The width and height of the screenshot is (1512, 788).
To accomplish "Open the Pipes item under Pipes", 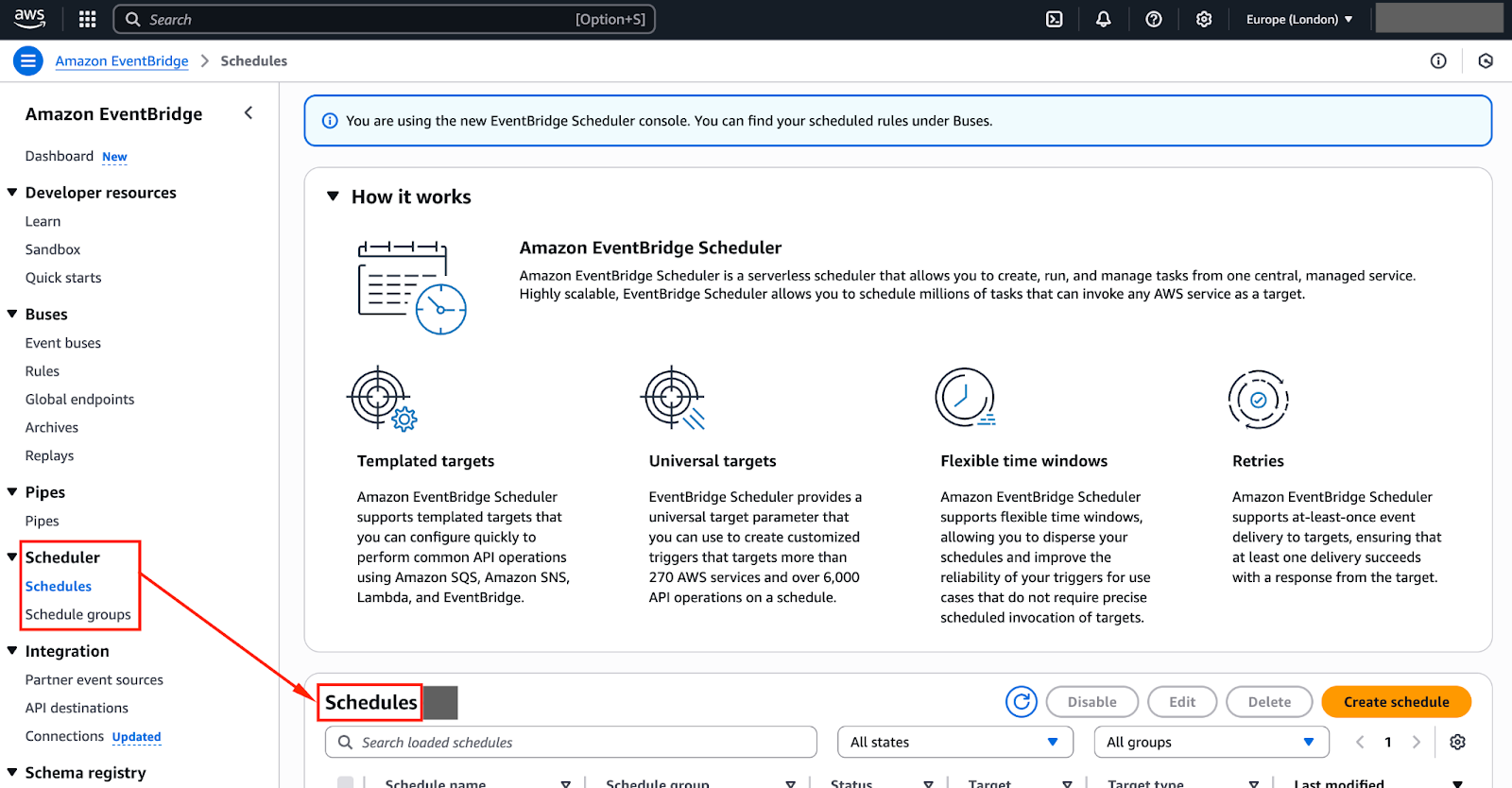I will (43, 521).
